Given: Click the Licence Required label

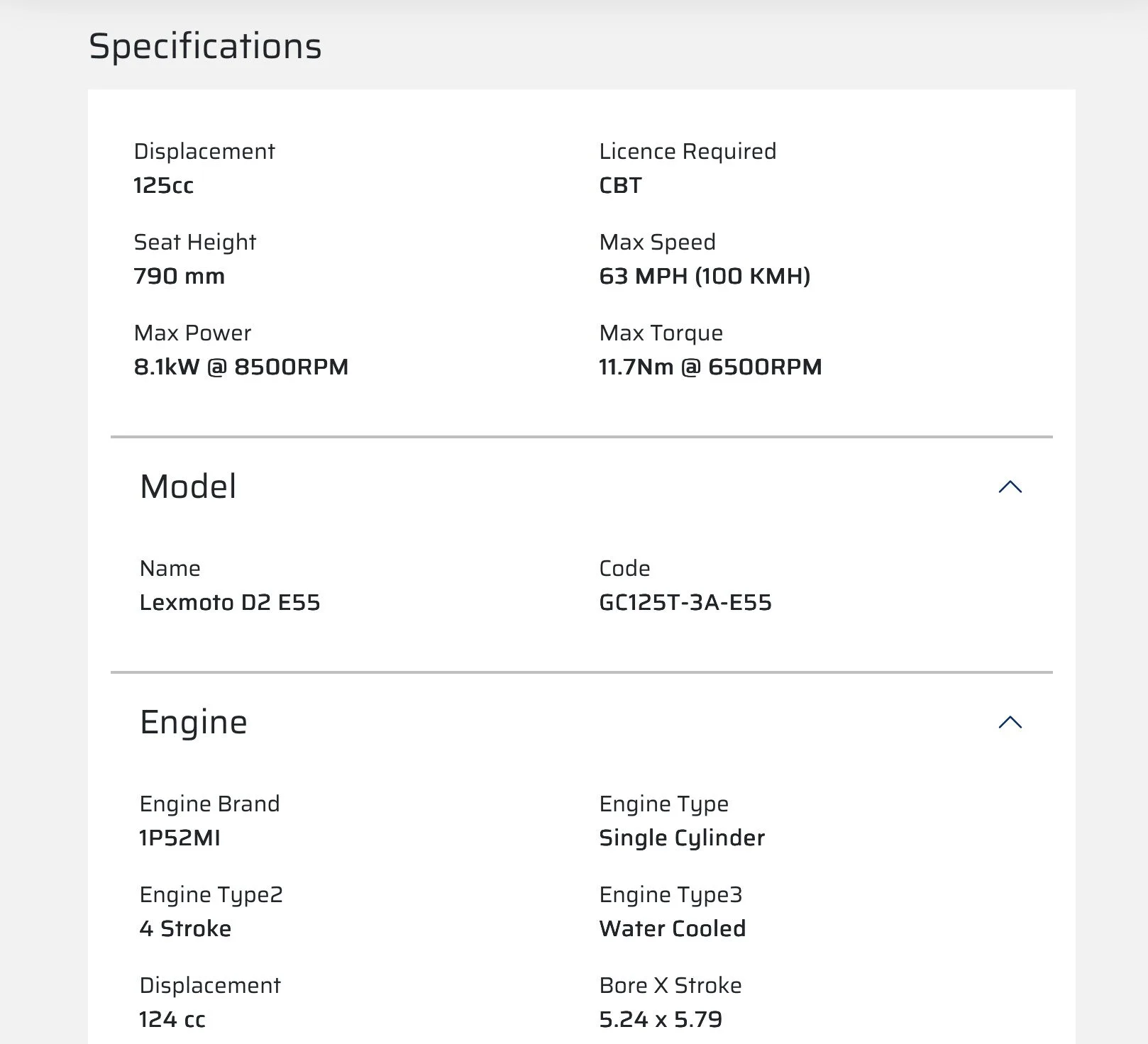Looking at the screenshot, I should [687, 152].
